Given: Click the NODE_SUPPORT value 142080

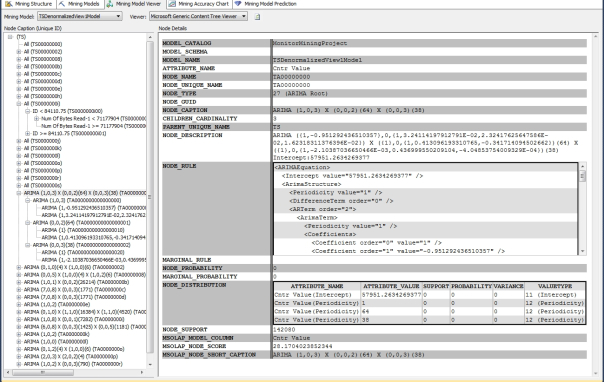Looking at the screenshot, I should click(284, 330).
